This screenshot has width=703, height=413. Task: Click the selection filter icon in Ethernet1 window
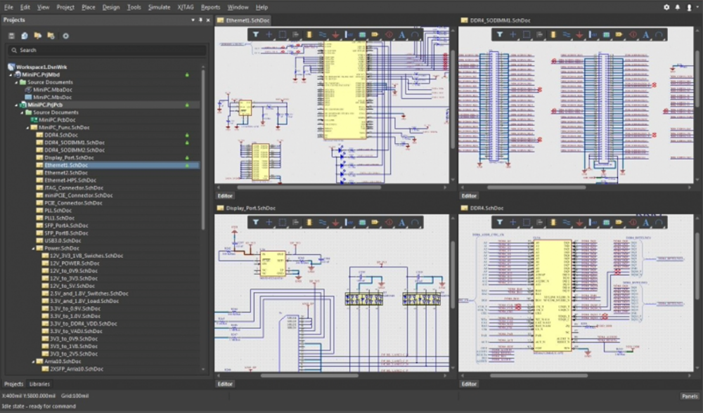(256, 35)
